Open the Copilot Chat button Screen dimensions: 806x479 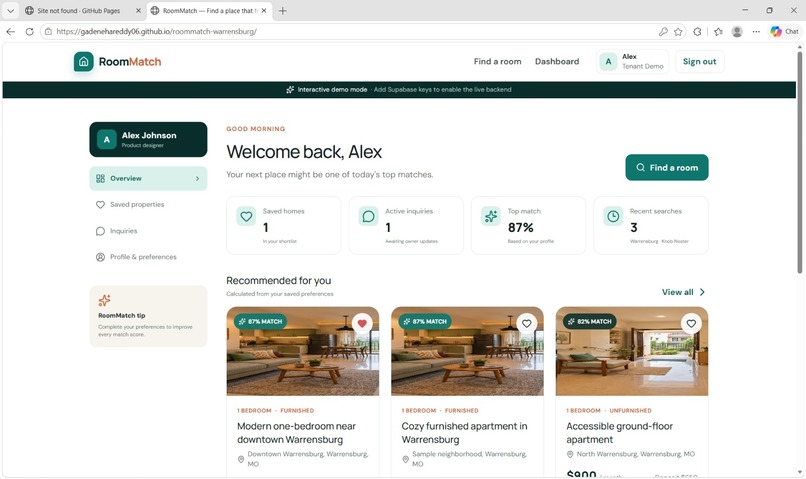(784, 32)
